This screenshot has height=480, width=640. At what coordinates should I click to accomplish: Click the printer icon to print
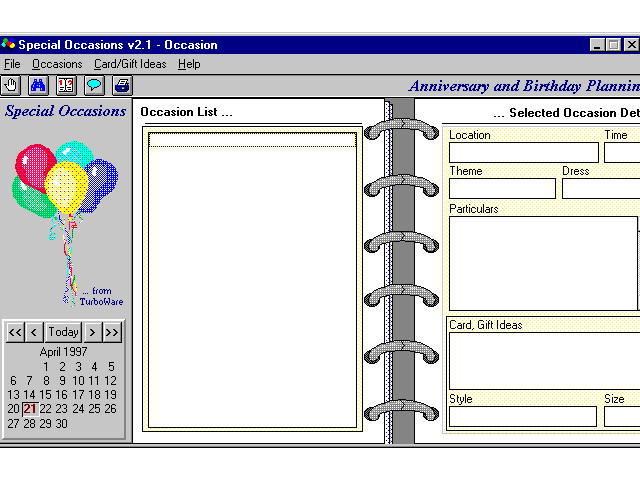(x=121, y=85)
